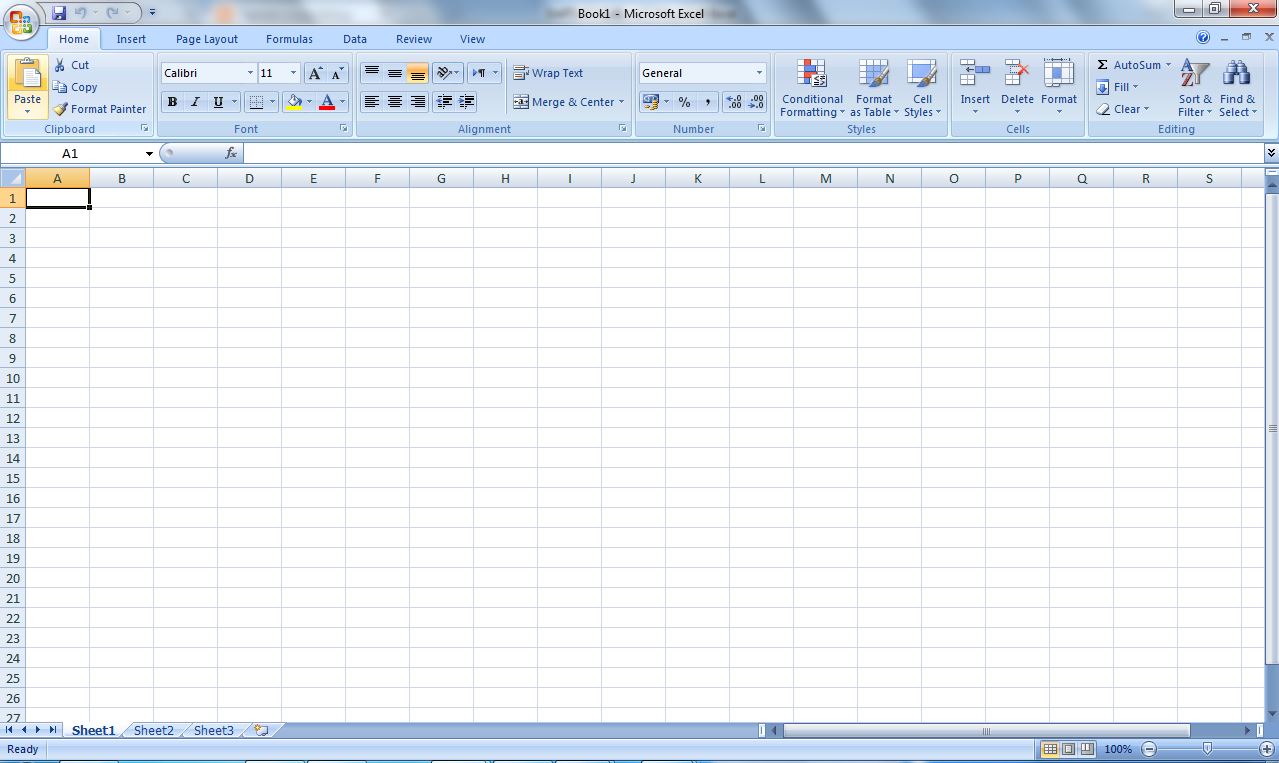The height and width of the screenshot is (763, 1279).
Task: Toggle Align Text Left
Action: point(371,102)
